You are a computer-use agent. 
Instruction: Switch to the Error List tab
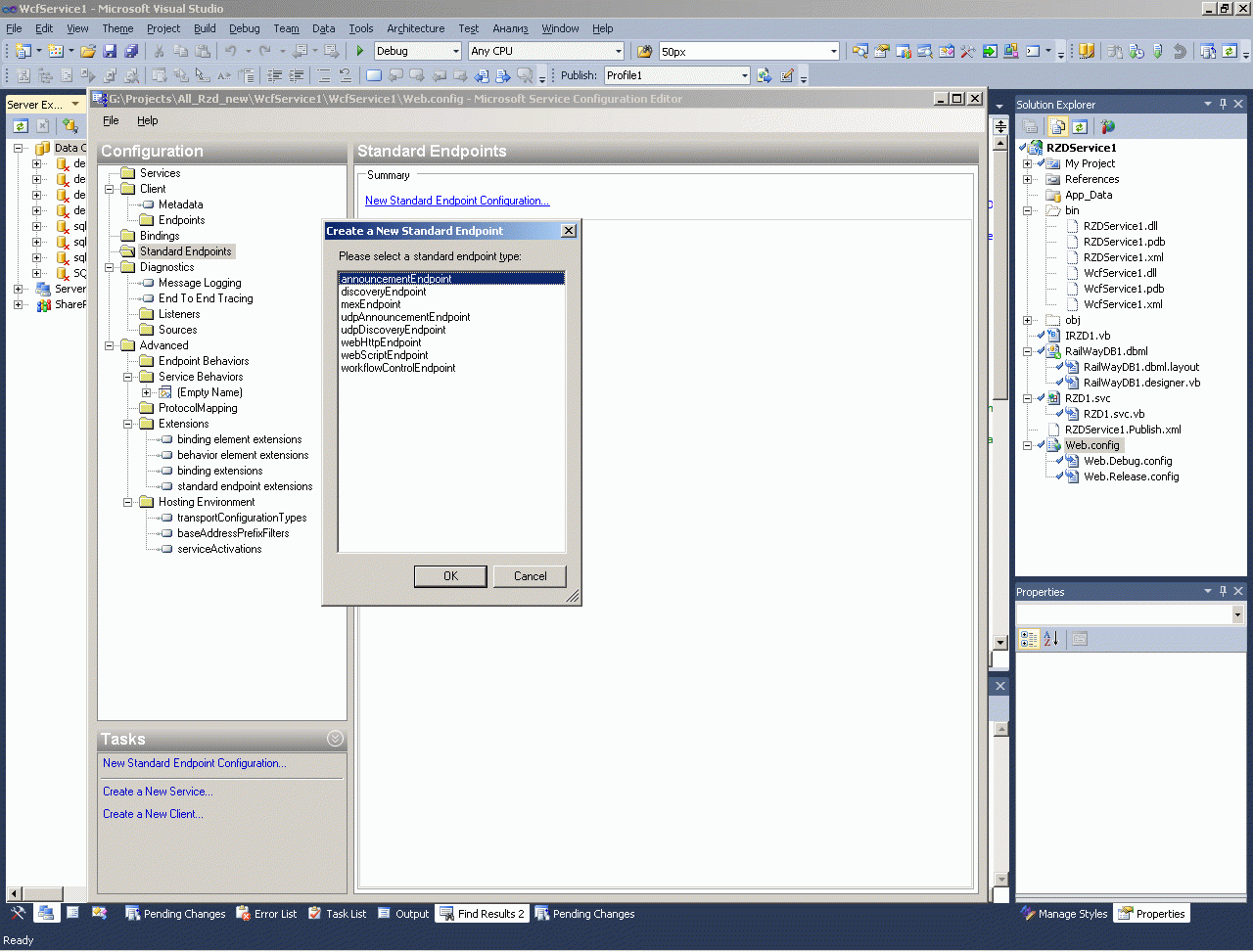266,914
